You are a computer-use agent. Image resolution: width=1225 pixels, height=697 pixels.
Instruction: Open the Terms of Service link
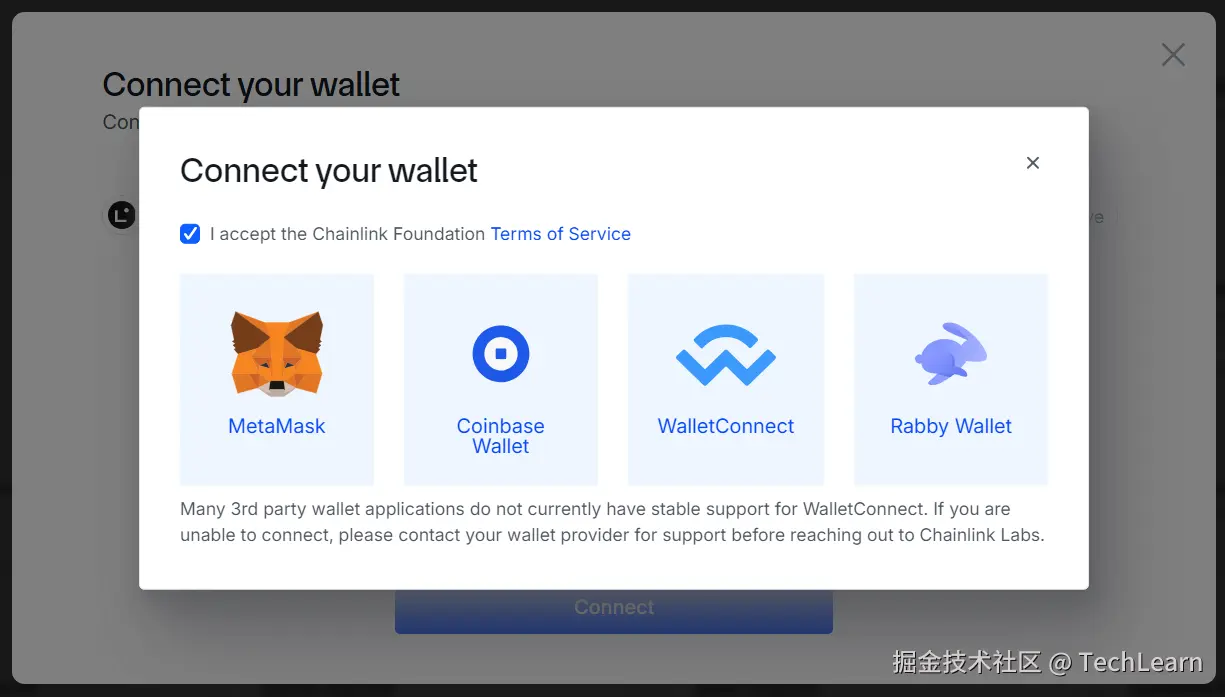560,234
